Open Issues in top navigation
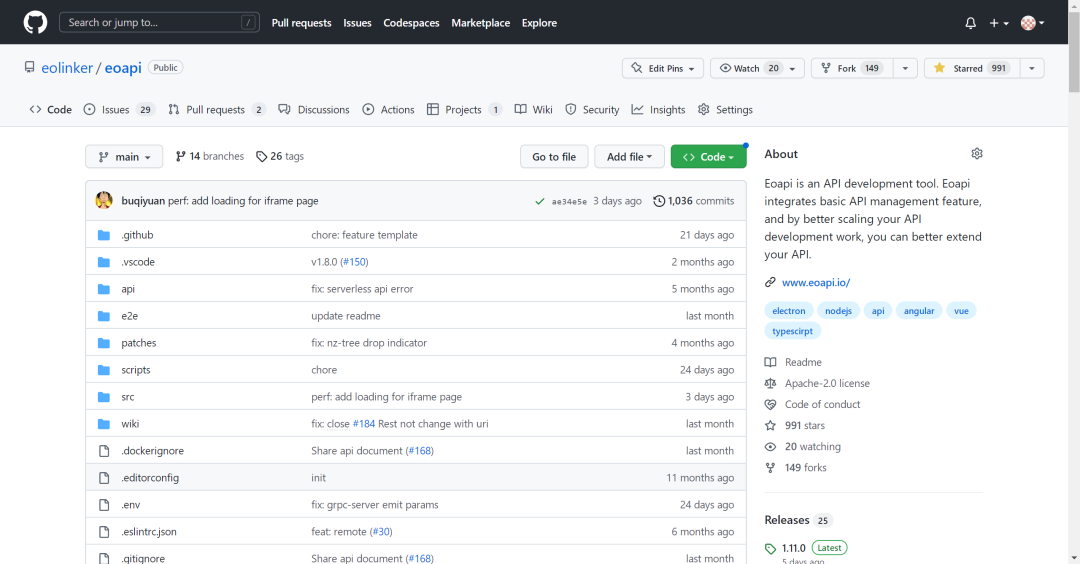 click(x=357, y=23)
